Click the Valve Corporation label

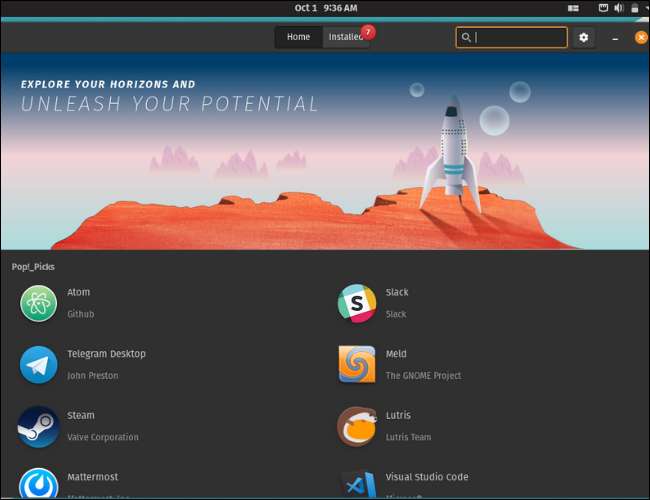[103, 437]
